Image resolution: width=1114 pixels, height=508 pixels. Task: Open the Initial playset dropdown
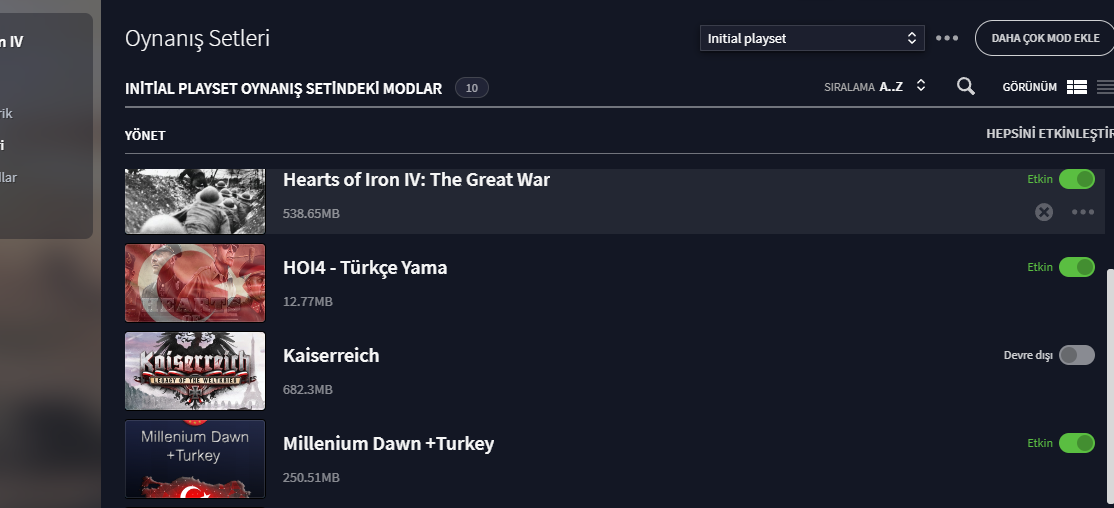[x=811, y=38]
